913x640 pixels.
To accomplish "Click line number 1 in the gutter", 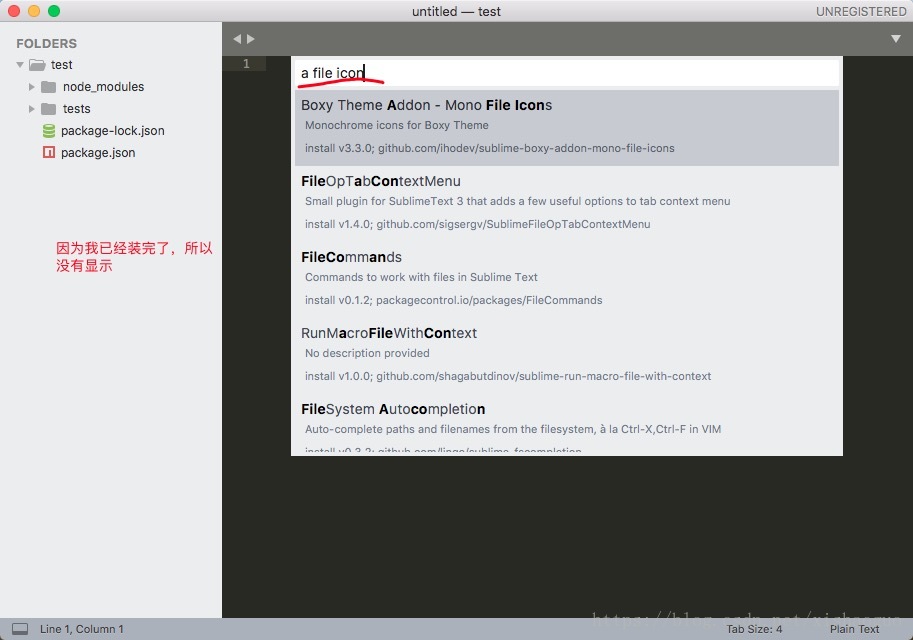I will [246, 63].
